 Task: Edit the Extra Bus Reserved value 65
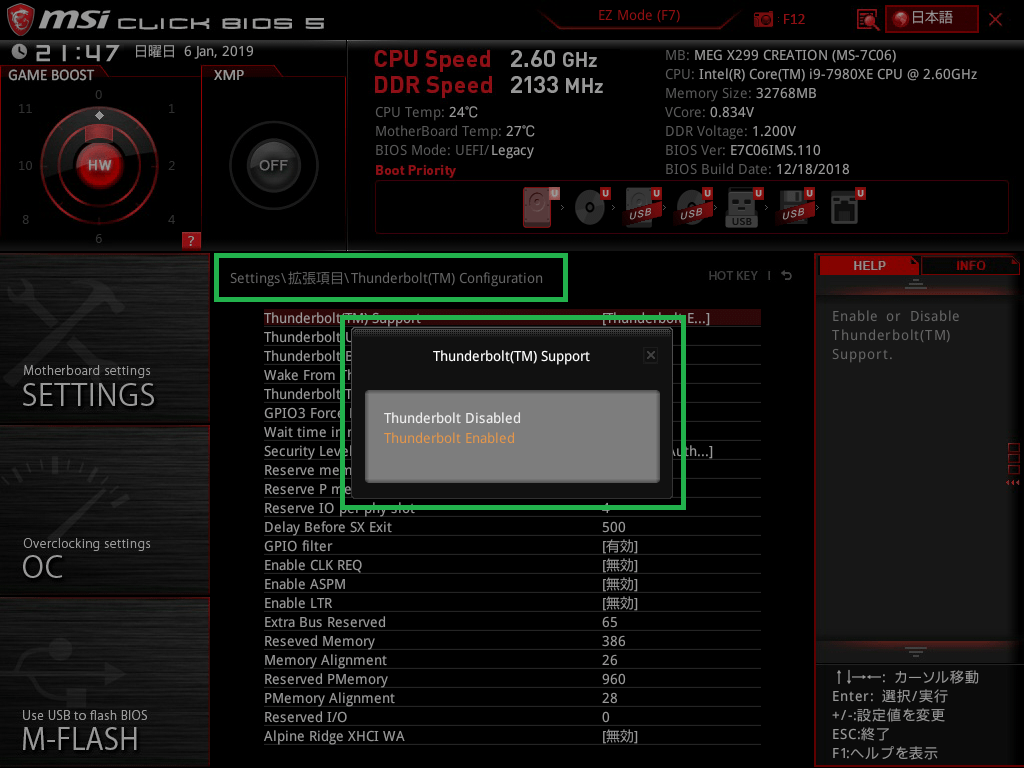(x=610, y=622)
